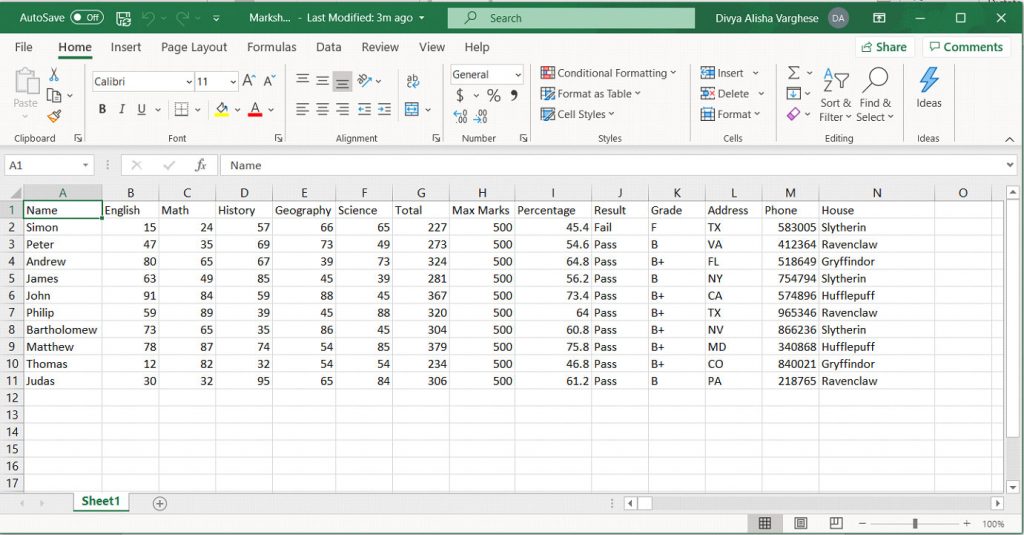Expand the Calibri font name dropdown
This screenshot has width=1024, height=535.
pyautogui.click(x=189, y=82)
